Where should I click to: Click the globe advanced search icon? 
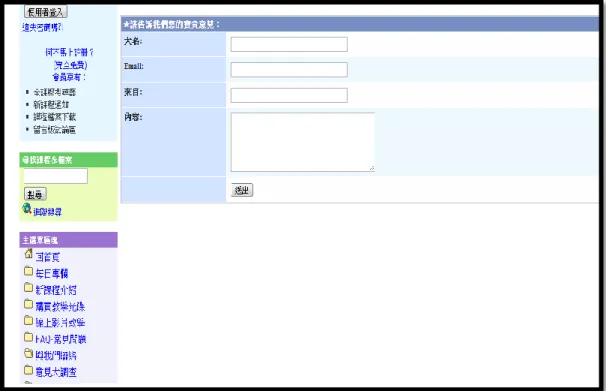[27, 209]
